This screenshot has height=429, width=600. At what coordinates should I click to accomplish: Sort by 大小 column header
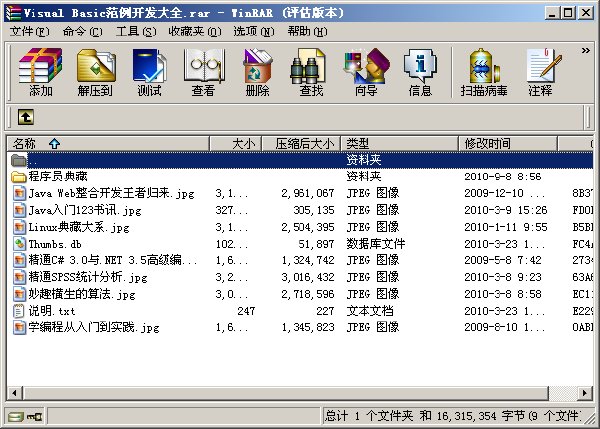tap(236, 144)
